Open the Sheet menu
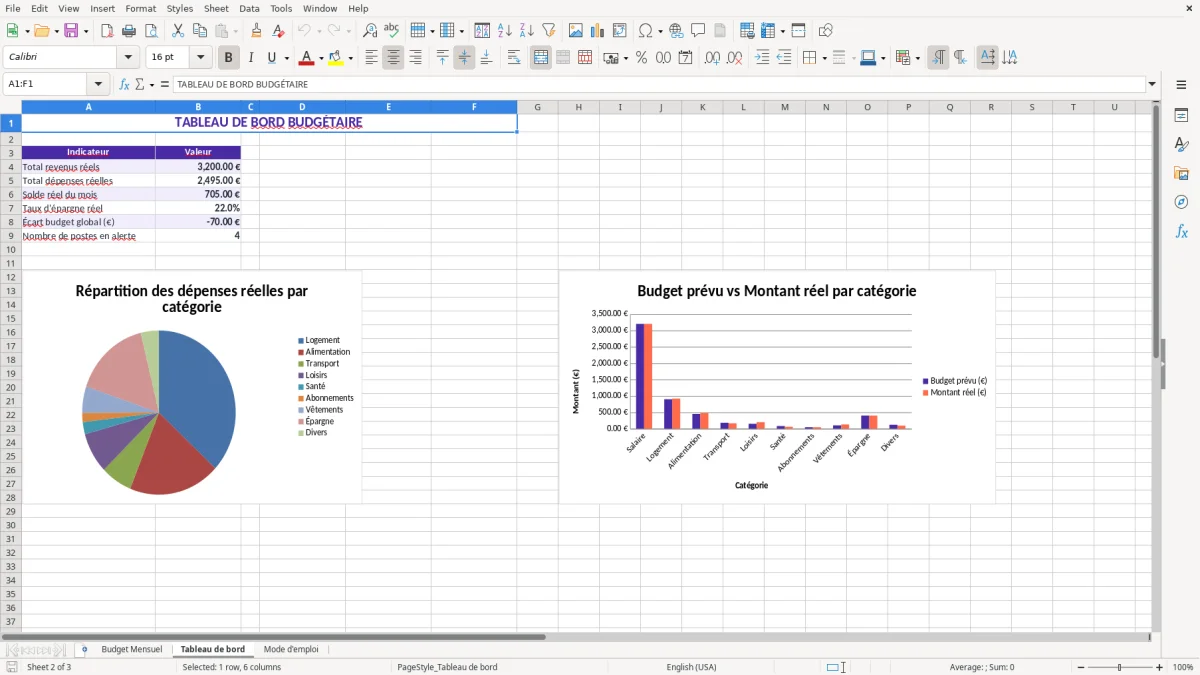This screenshot has height=675, width=1200. point(216,8)
